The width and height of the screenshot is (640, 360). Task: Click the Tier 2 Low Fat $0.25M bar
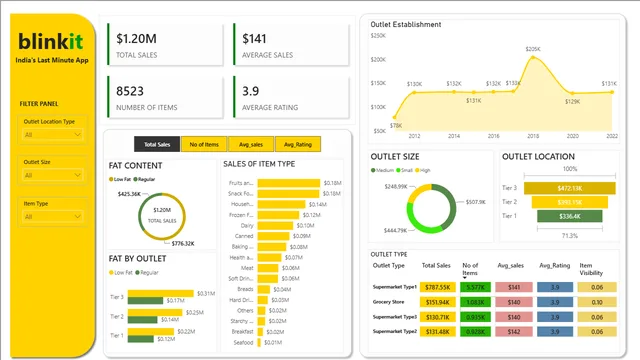pyautogui.click(x=155, y=313)
